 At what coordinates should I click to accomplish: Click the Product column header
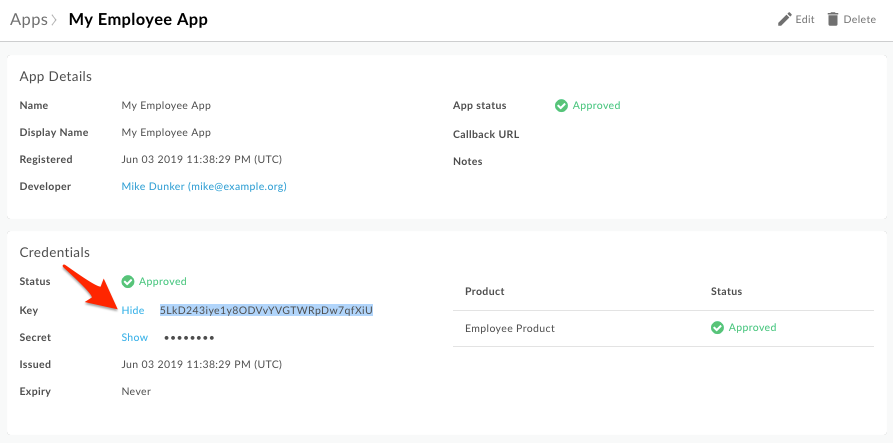point(485,292)
